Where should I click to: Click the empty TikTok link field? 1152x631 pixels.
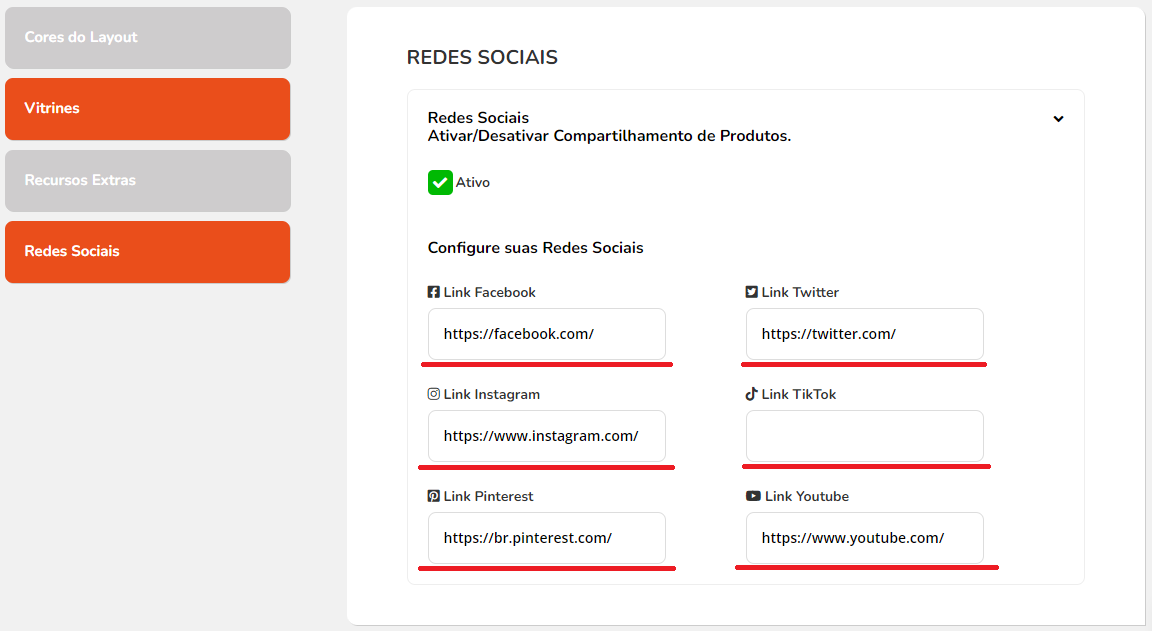tap(864, 436)
